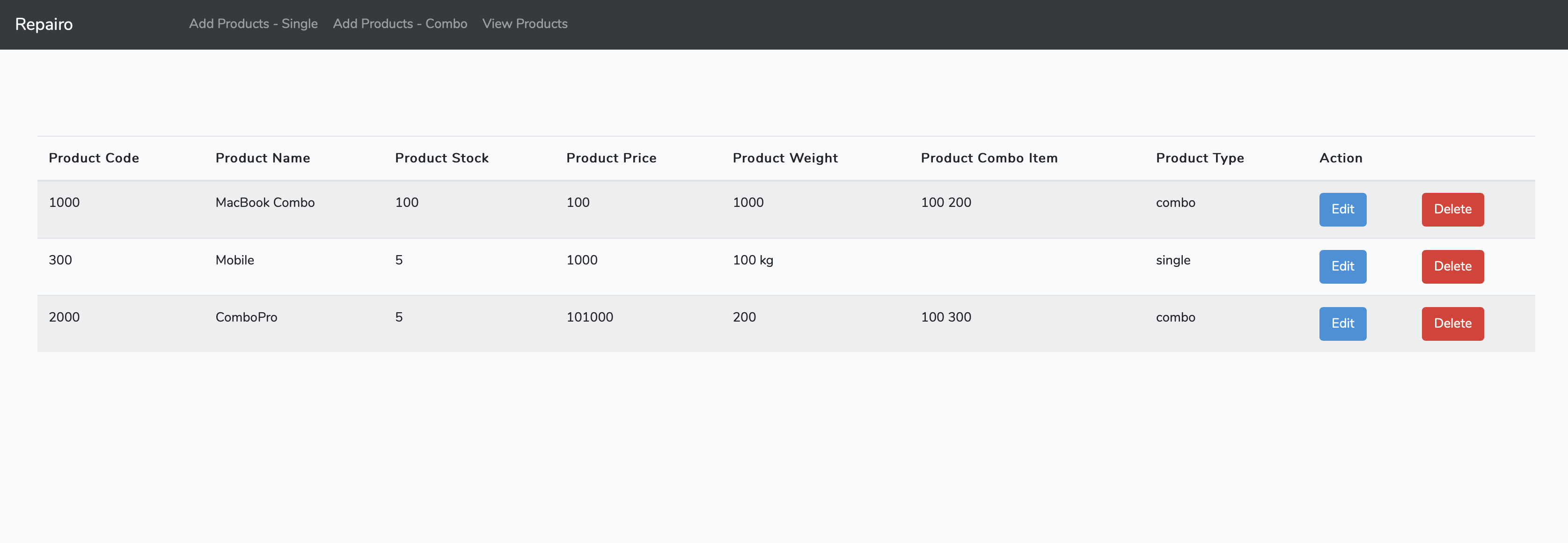The height and width of the screenshot is (543, 1568).
Task: Delete the Mobile product
Action: [1452, 266]
